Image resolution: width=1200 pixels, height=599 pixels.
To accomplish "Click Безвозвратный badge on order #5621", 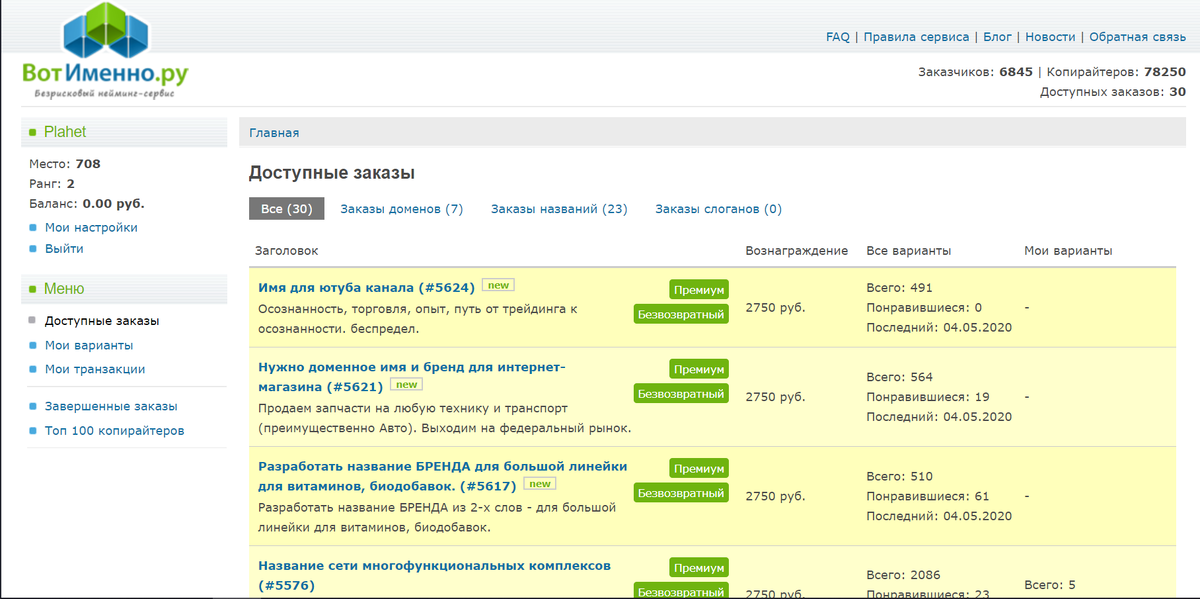I will 681,394.
